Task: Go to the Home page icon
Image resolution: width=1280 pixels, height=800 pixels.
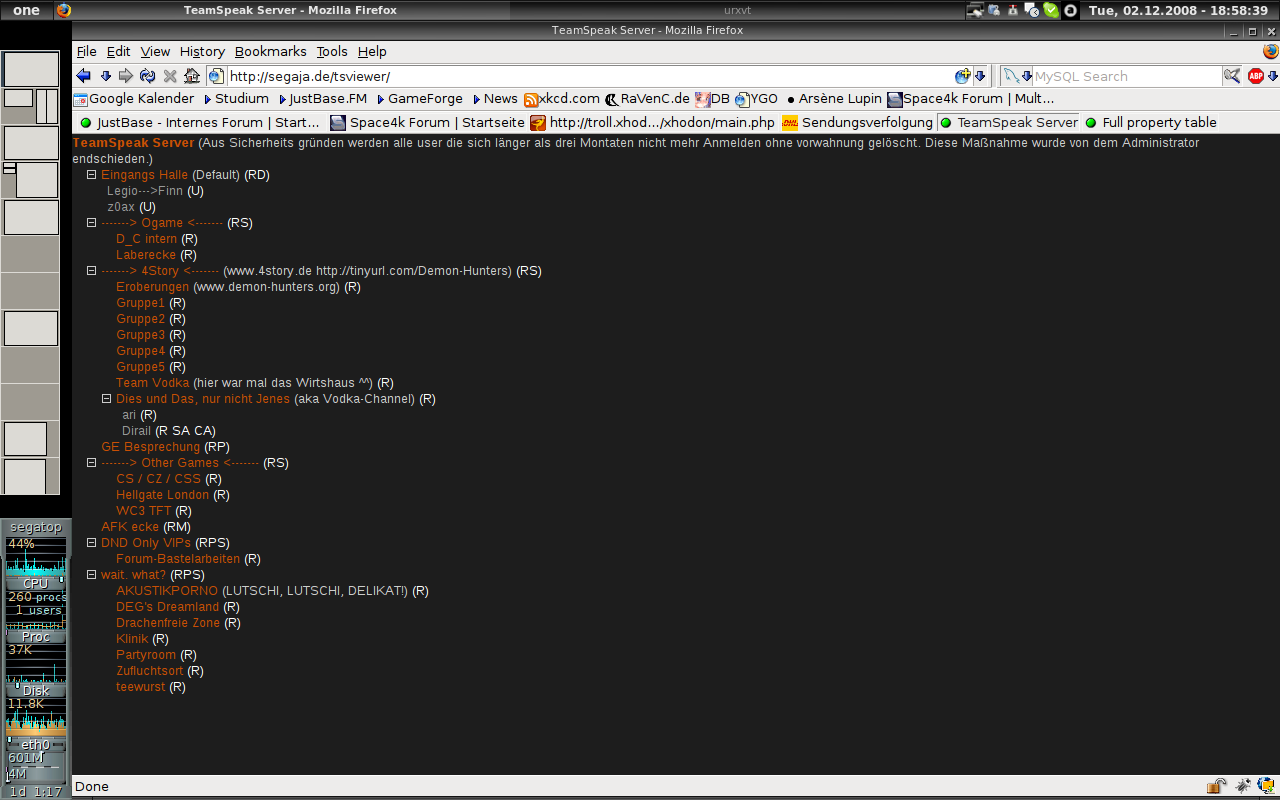Action: [191, 76]
